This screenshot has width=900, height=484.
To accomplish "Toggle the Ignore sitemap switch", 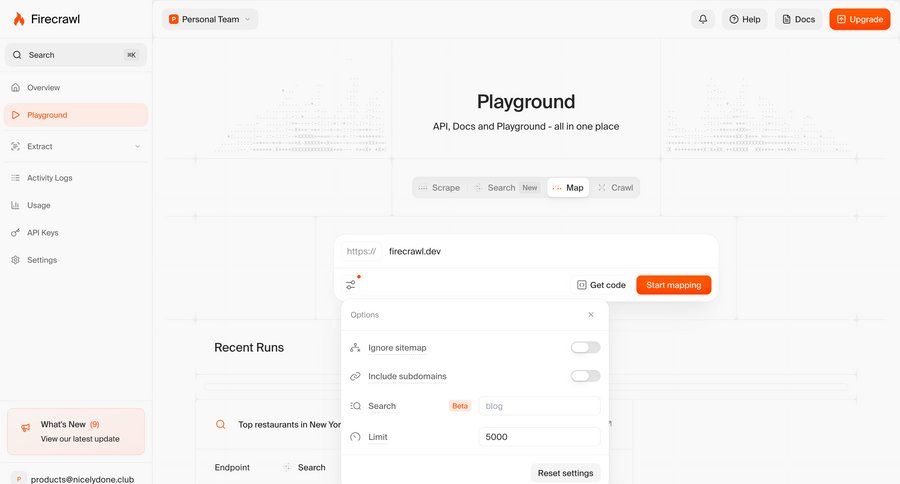I will [x=585, y=347].
